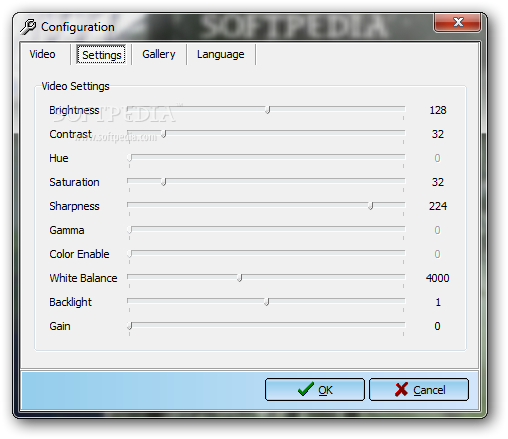Click the Hue slider thumb
Viewport: 508px width, 439px height.
pyautogui.click(x=130, y=158)
